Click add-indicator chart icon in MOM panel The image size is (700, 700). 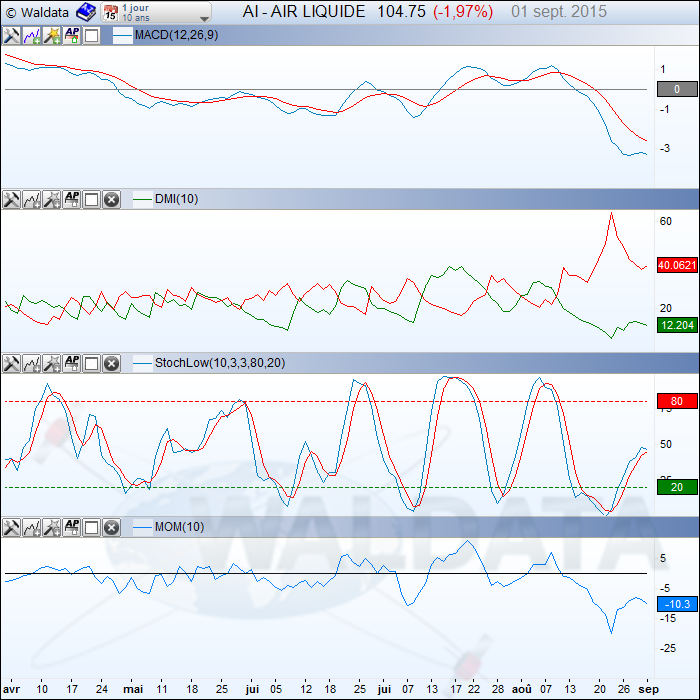point(32,527)
